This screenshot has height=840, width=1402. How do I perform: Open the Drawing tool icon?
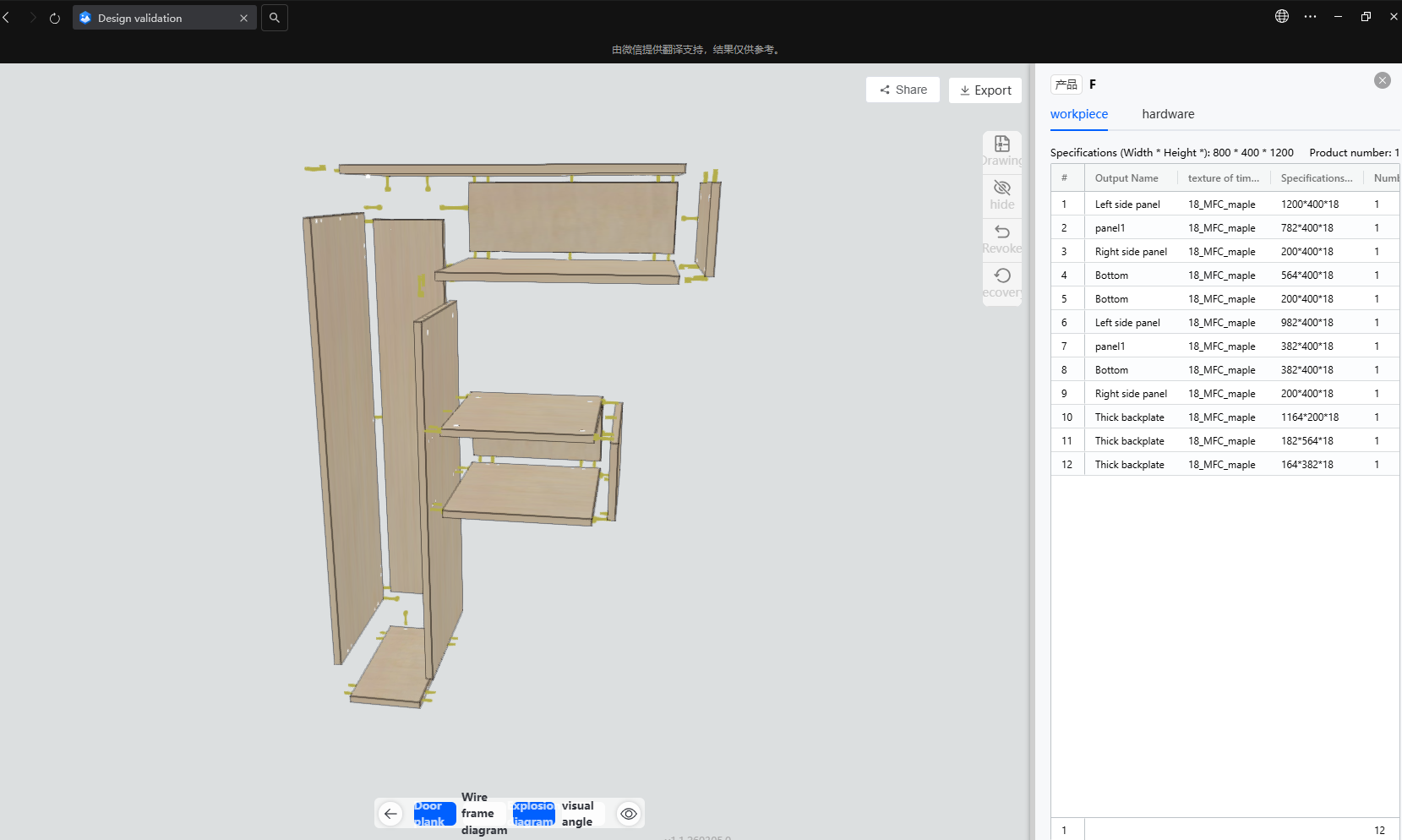1002,144
